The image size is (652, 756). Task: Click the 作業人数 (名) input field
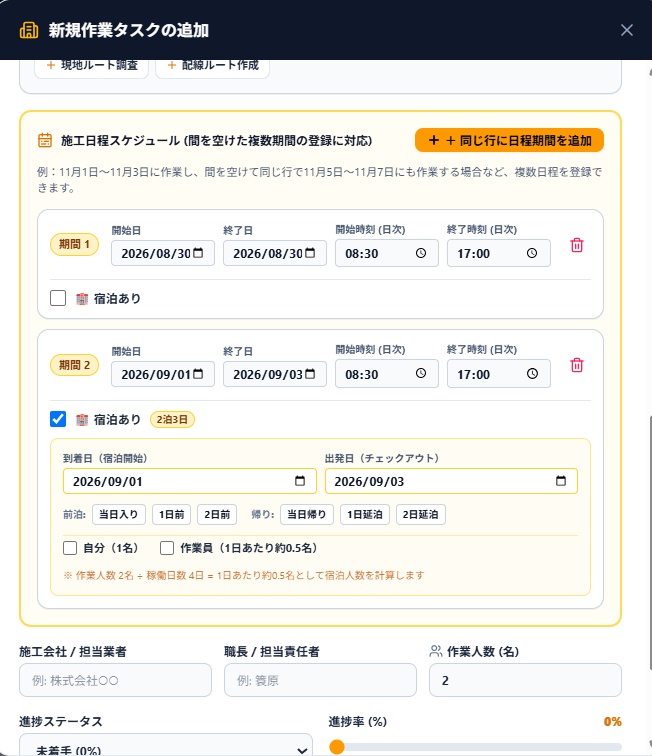(525, 680)
